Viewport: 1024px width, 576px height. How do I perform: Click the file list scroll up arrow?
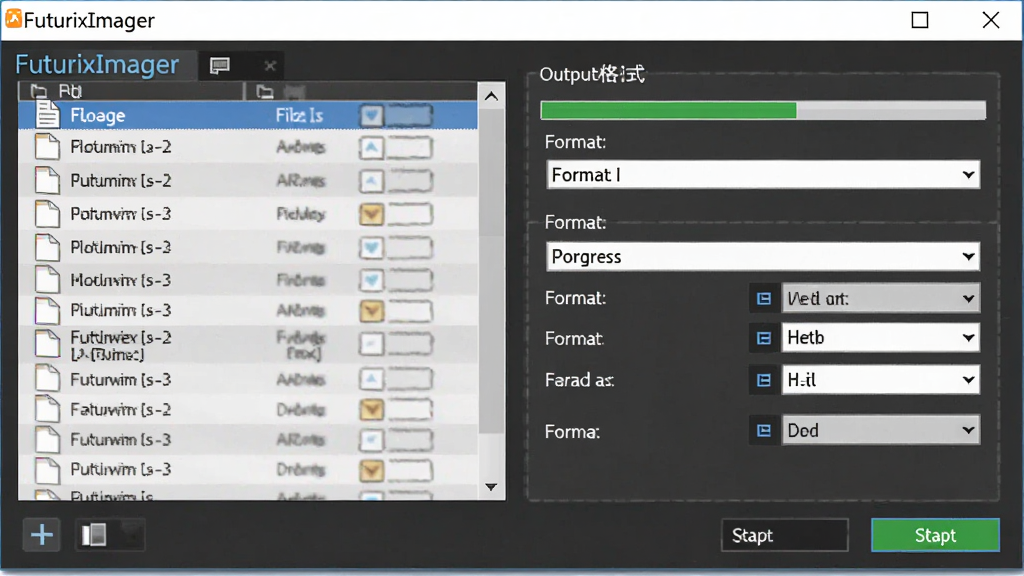click(x=492, y=97)
